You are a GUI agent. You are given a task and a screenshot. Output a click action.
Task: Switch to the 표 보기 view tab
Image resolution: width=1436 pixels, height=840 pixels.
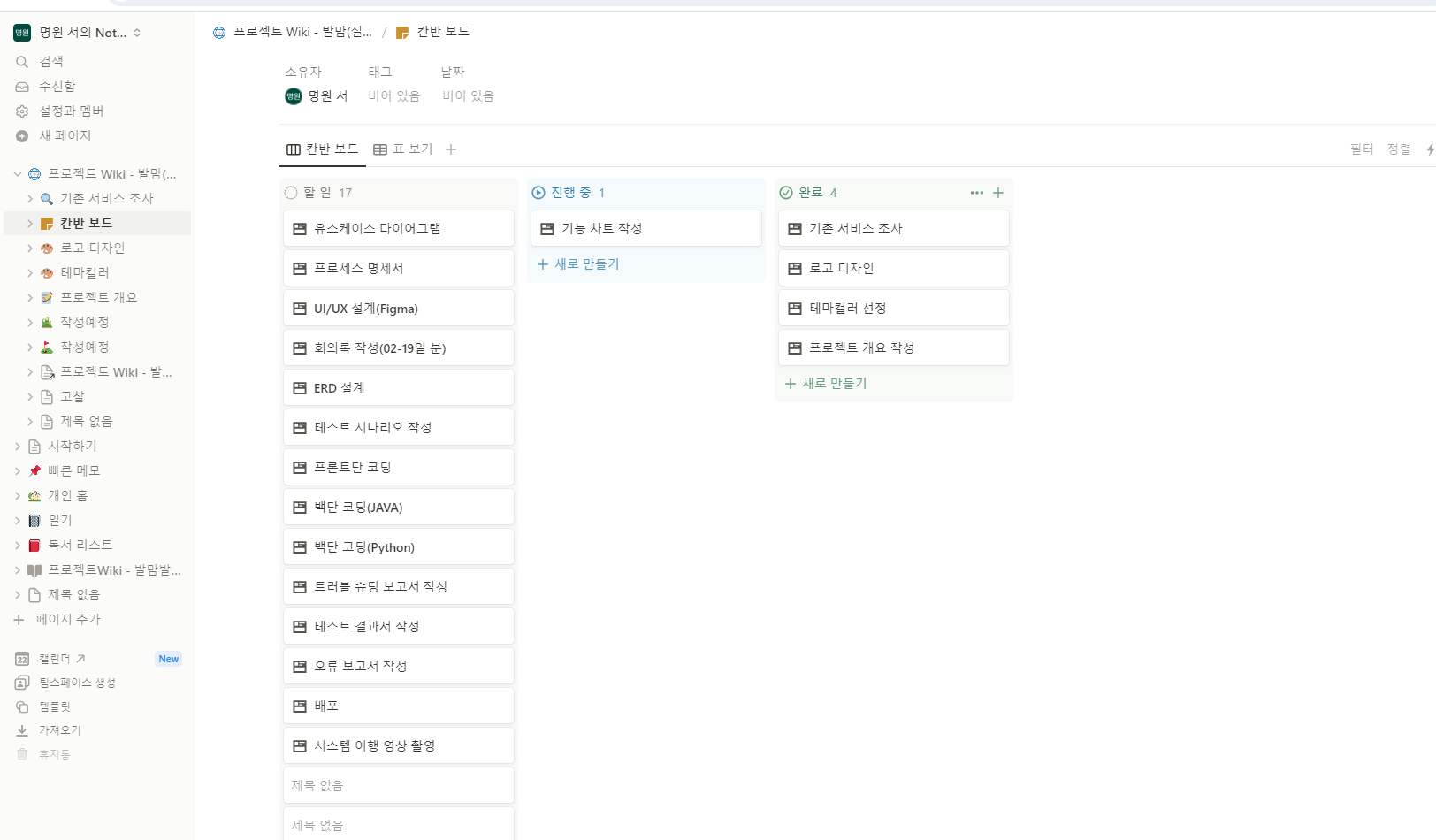403,149
